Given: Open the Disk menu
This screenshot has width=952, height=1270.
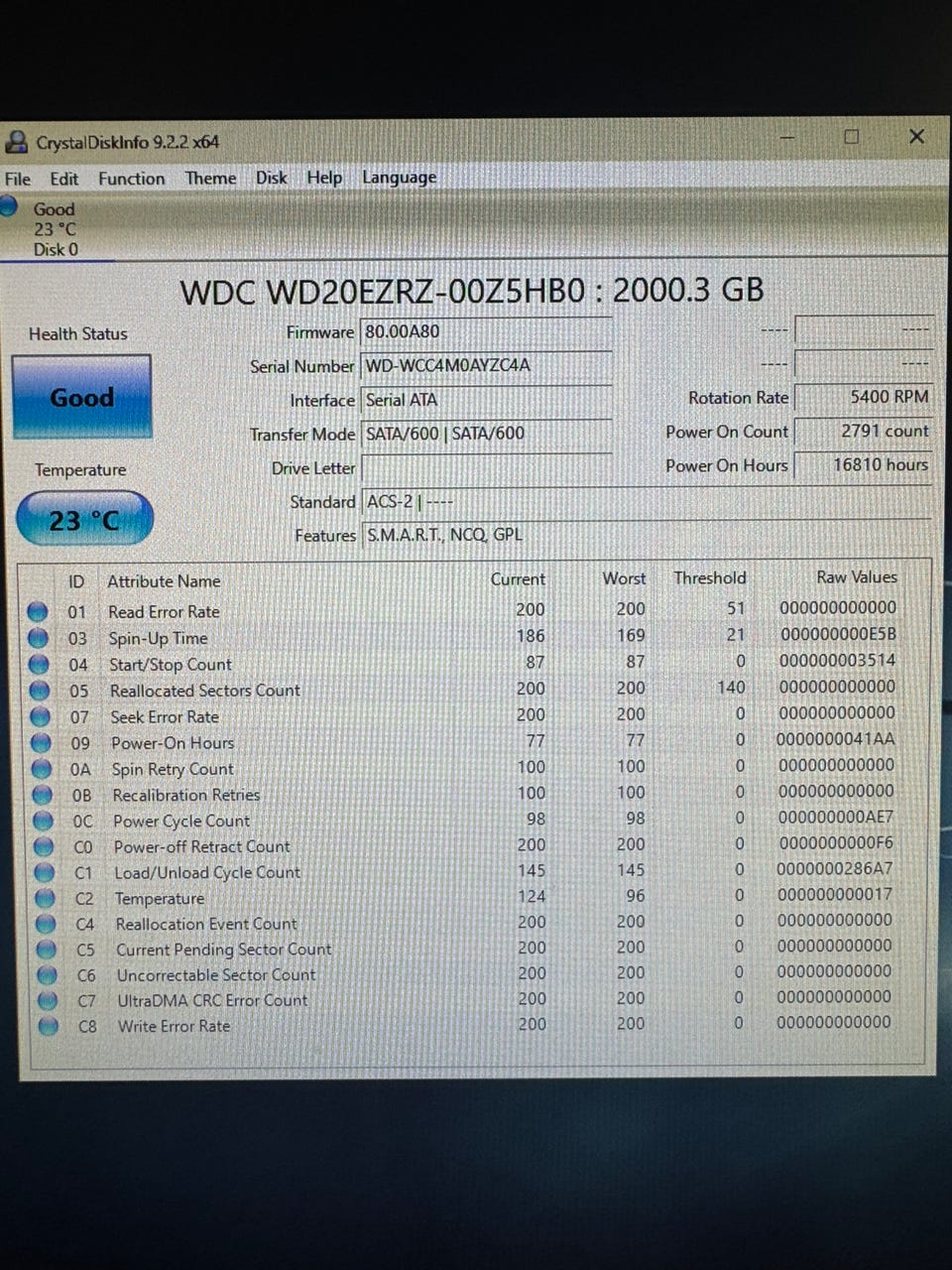Looking at the screenshot, I should pyautogui.click(x=272, y=178).
